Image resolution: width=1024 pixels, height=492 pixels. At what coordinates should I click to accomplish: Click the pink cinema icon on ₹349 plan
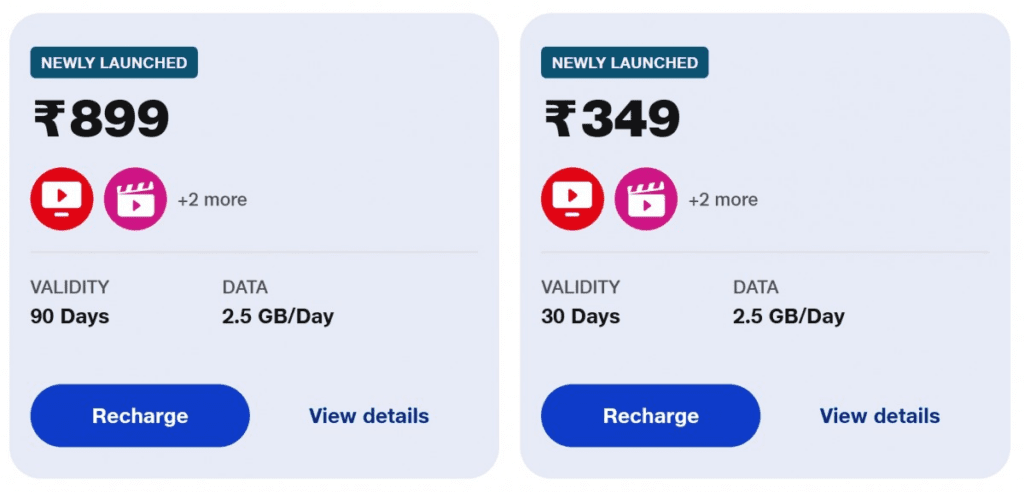point(646,199)
